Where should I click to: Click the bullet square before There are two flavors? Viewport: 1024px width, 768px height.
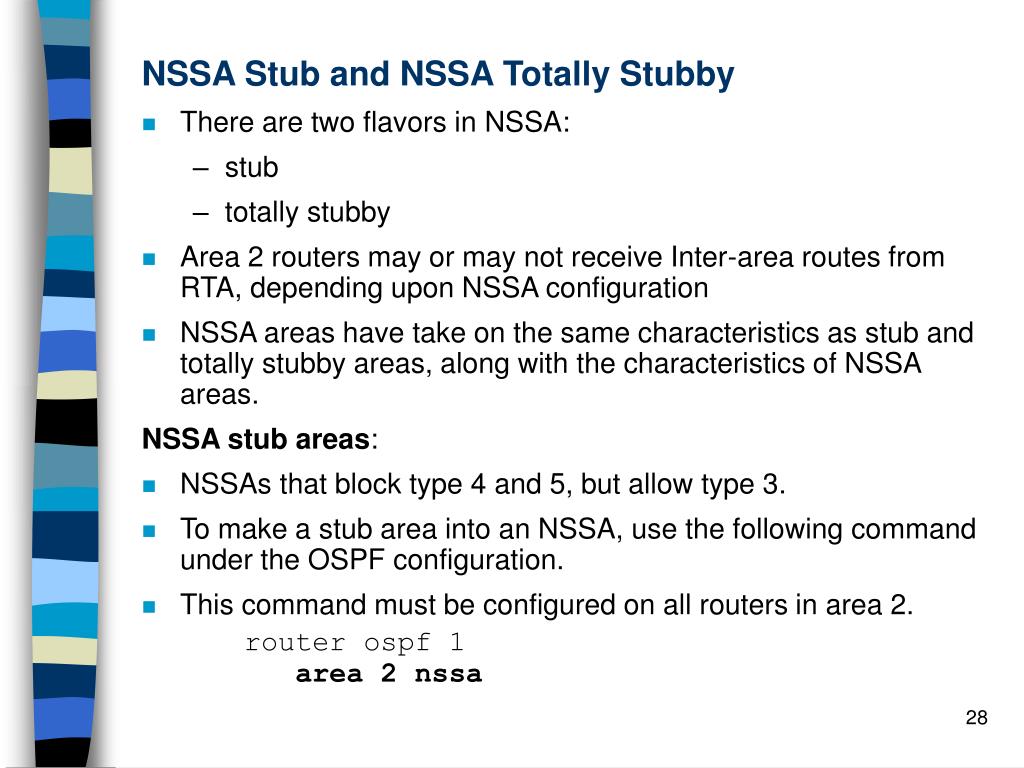tap(150, 123)
